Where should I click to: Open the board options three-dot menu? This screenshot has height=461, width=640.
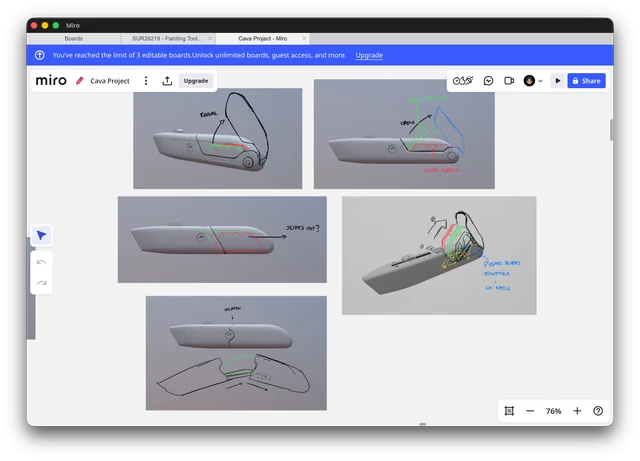(146, 81)
